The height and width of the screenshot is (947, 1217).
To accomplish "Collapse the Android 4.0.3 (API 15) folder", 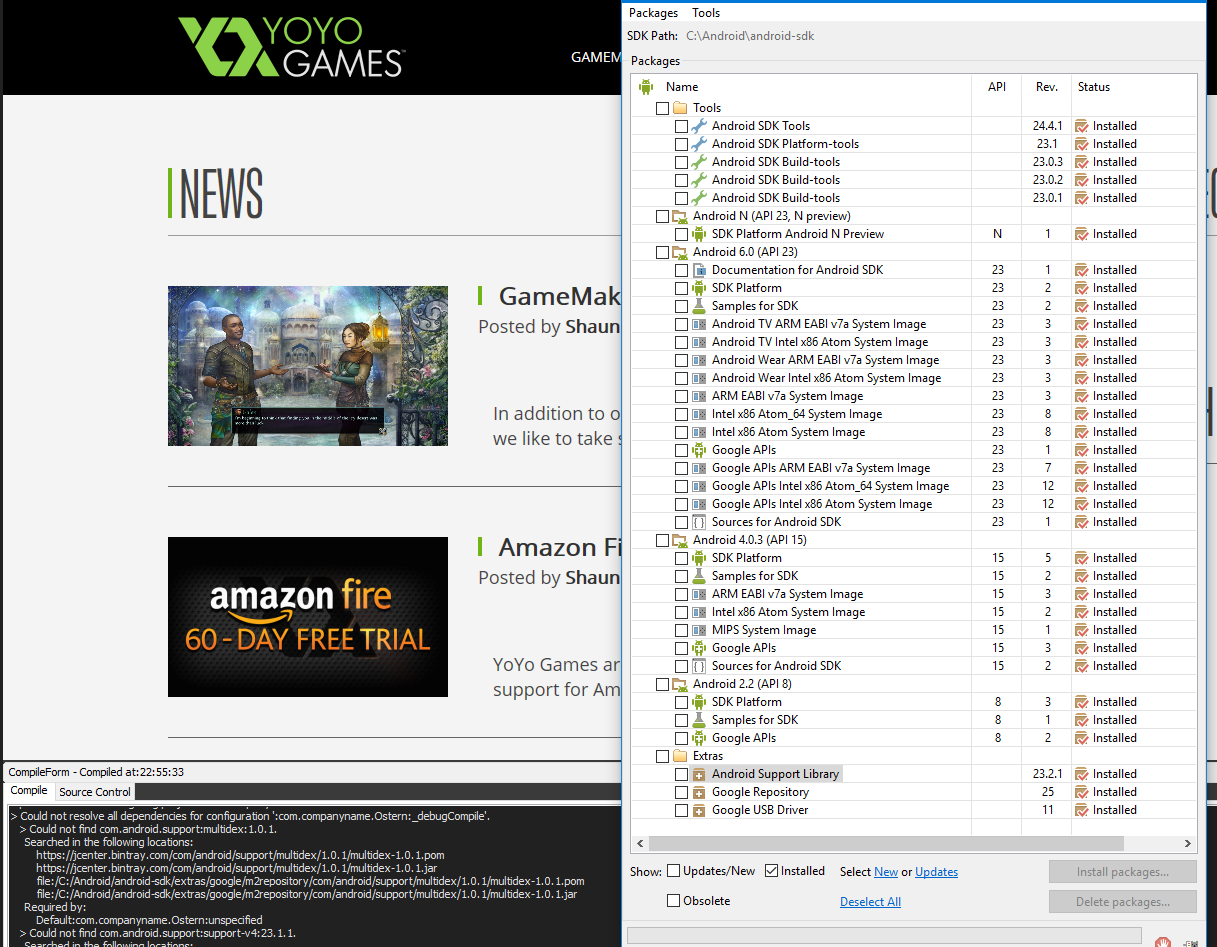I will pos(680,540).
